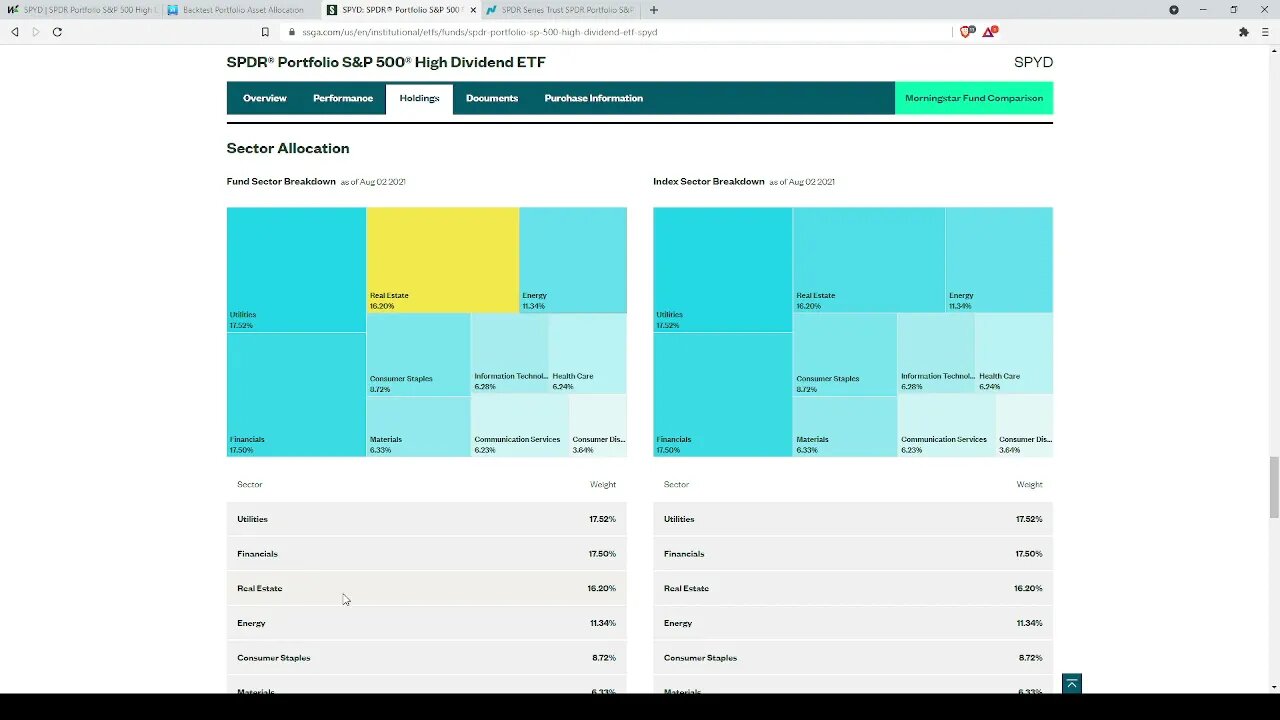Click Fund Materials treemap tile
Viewport: 1280px width, 720px height.
[x=418, y=427]
